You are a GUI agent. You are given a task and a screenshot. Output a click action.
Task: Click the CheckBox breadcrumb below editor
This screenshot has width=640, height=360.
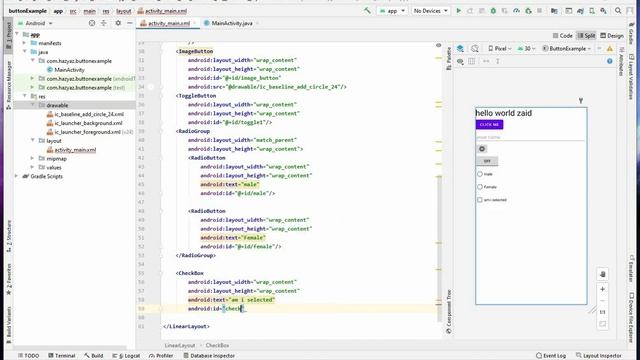[217, 345]
